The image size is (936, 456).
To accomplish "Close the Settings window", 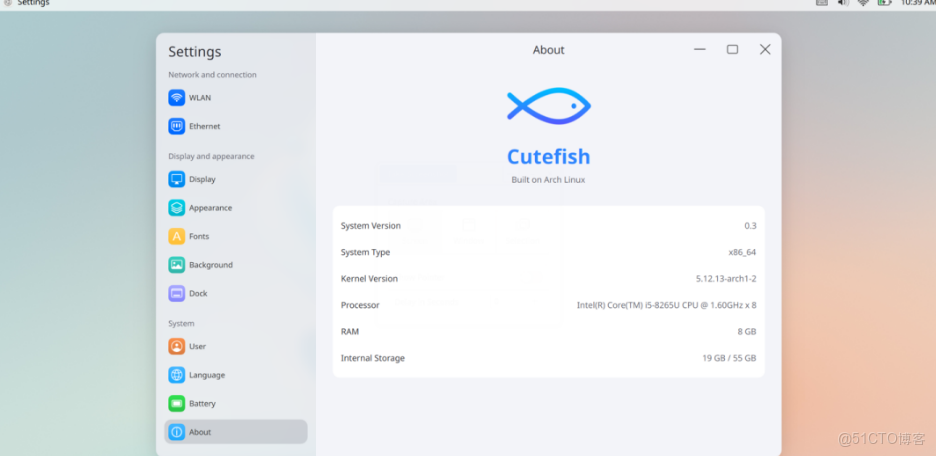I will point(765,50).
